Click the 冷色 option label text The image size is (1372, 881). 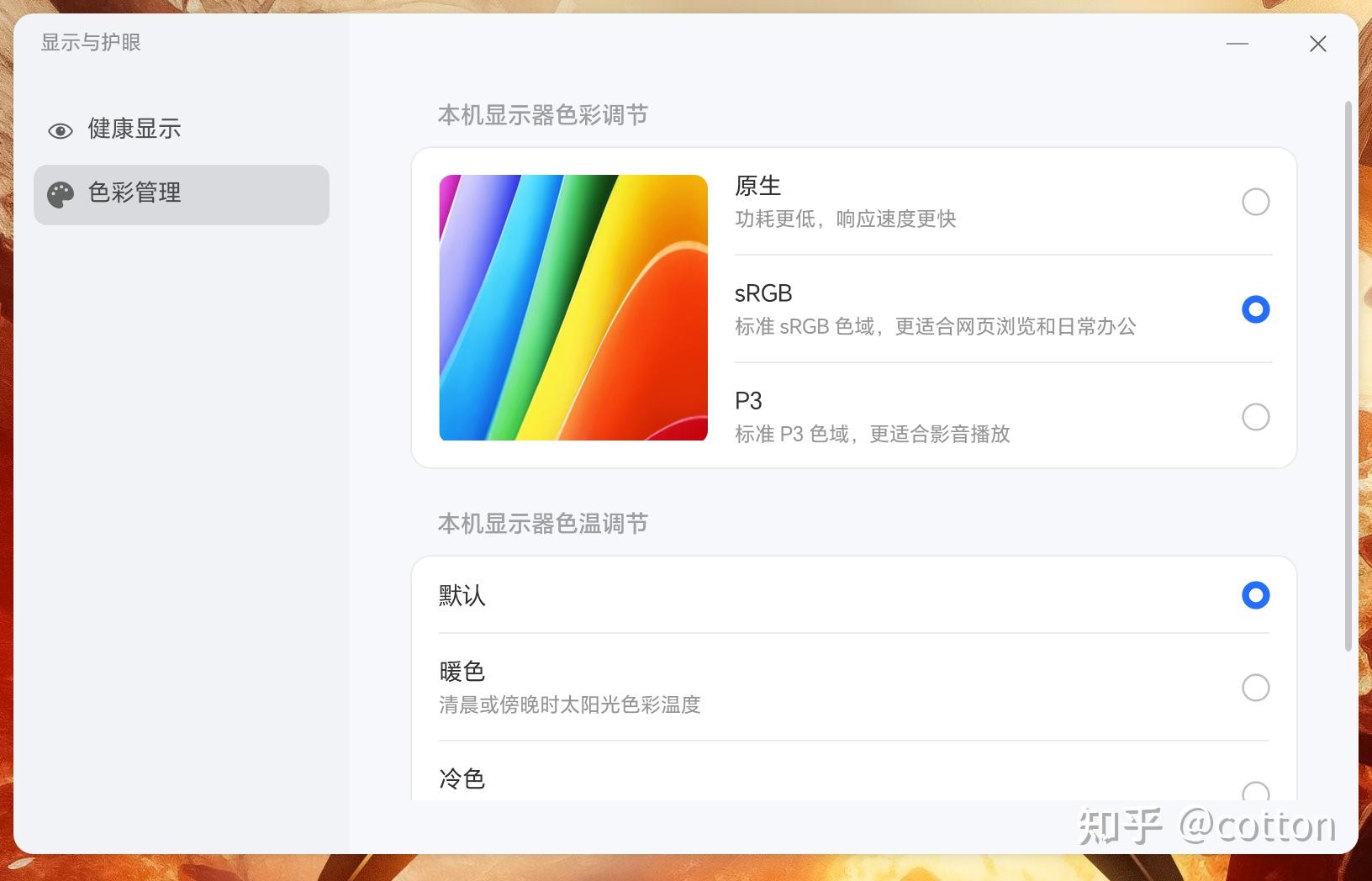point(462,779)
